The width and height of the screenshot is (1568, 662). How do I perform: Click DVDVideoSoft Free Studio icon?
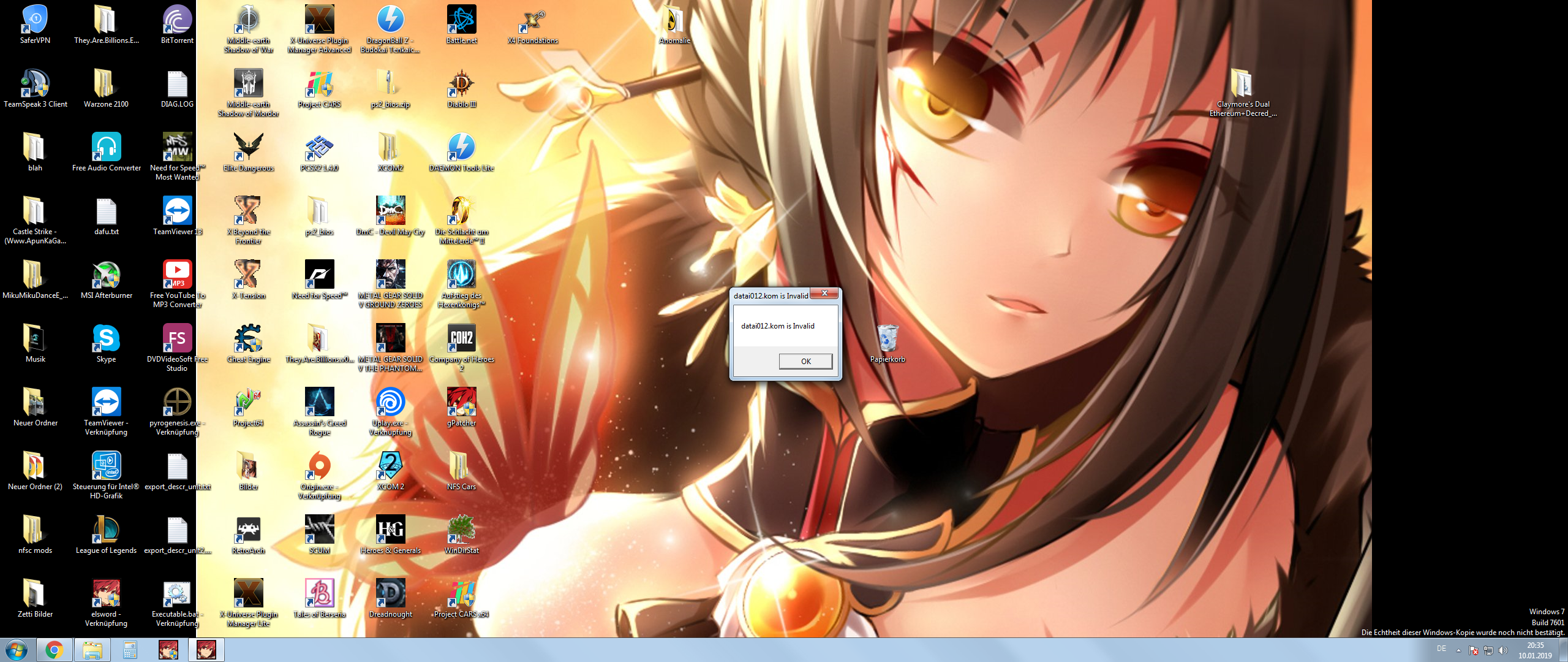coord(177,348)
